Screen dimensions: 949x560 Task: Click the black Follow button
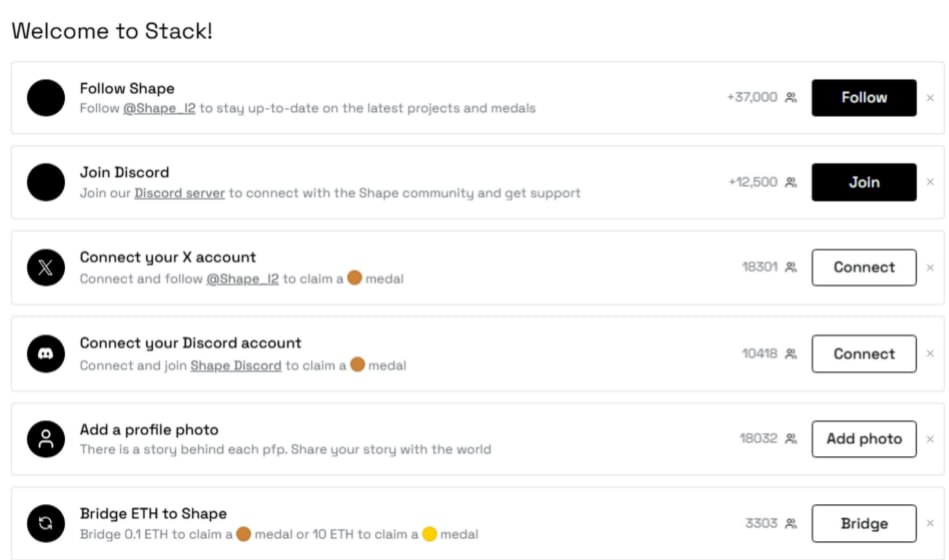coord(864,97)
